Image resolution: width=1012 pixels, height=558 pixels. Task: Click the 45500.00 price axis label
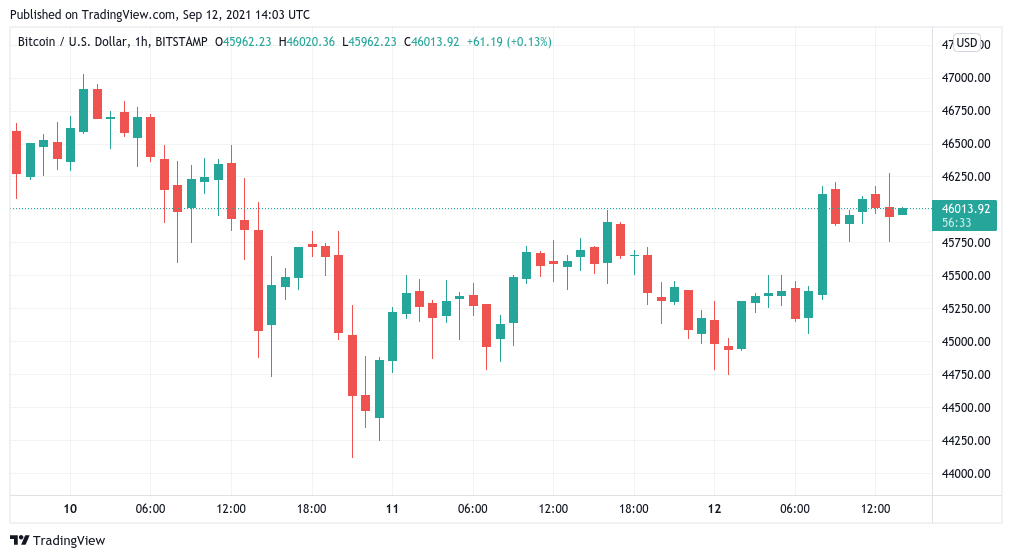pyautogui.click(x=966, y=275)
